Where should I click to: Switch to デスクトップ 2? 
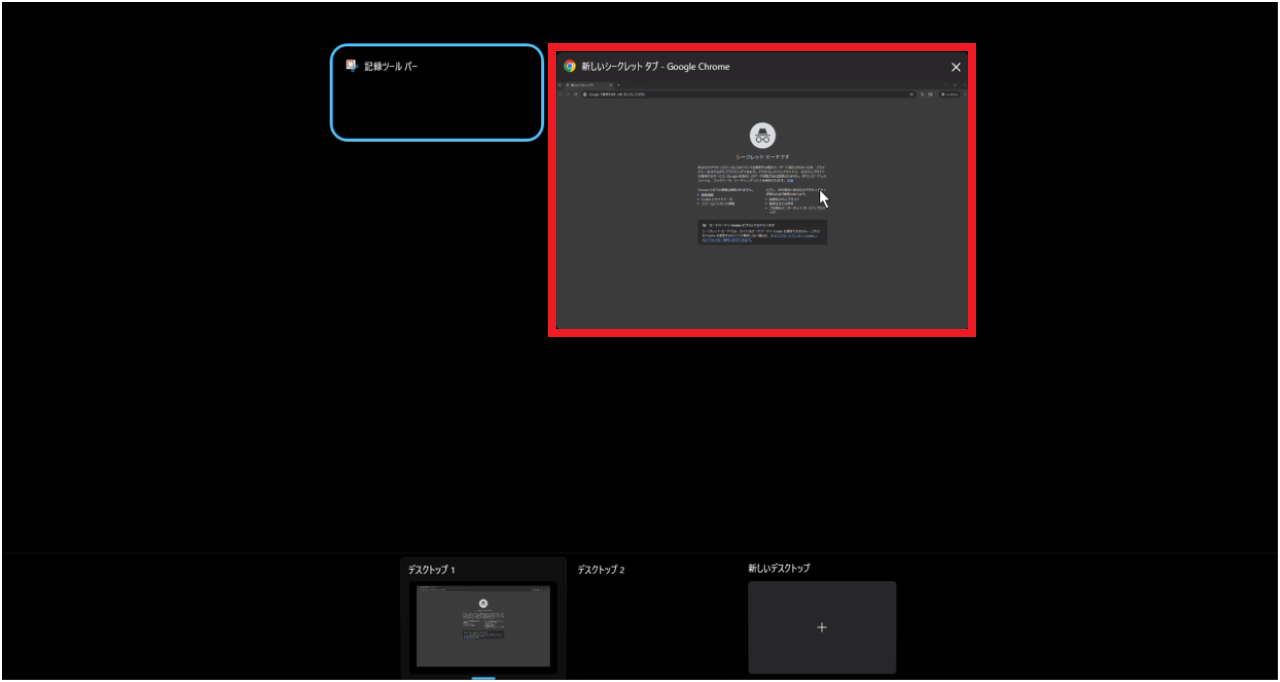[601, 570]
